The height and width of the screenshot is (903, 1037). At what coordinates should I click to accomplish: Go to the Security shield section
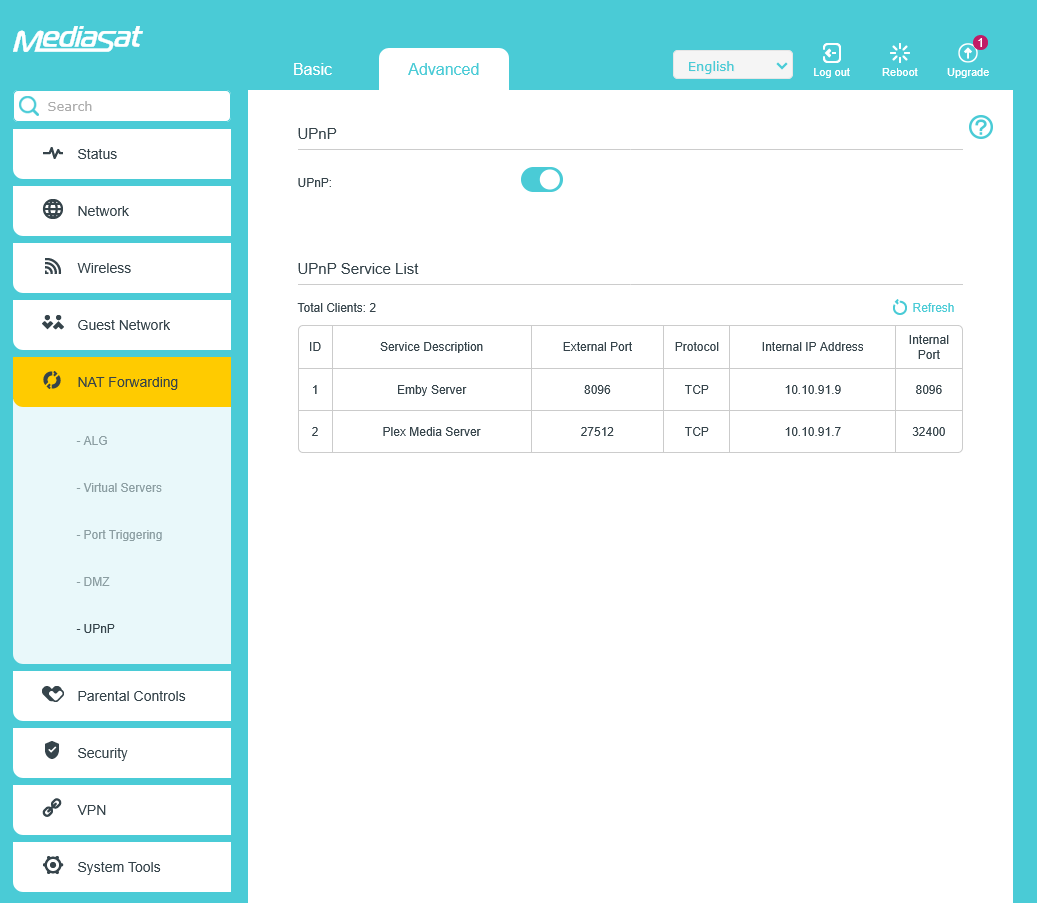point(122,753)
